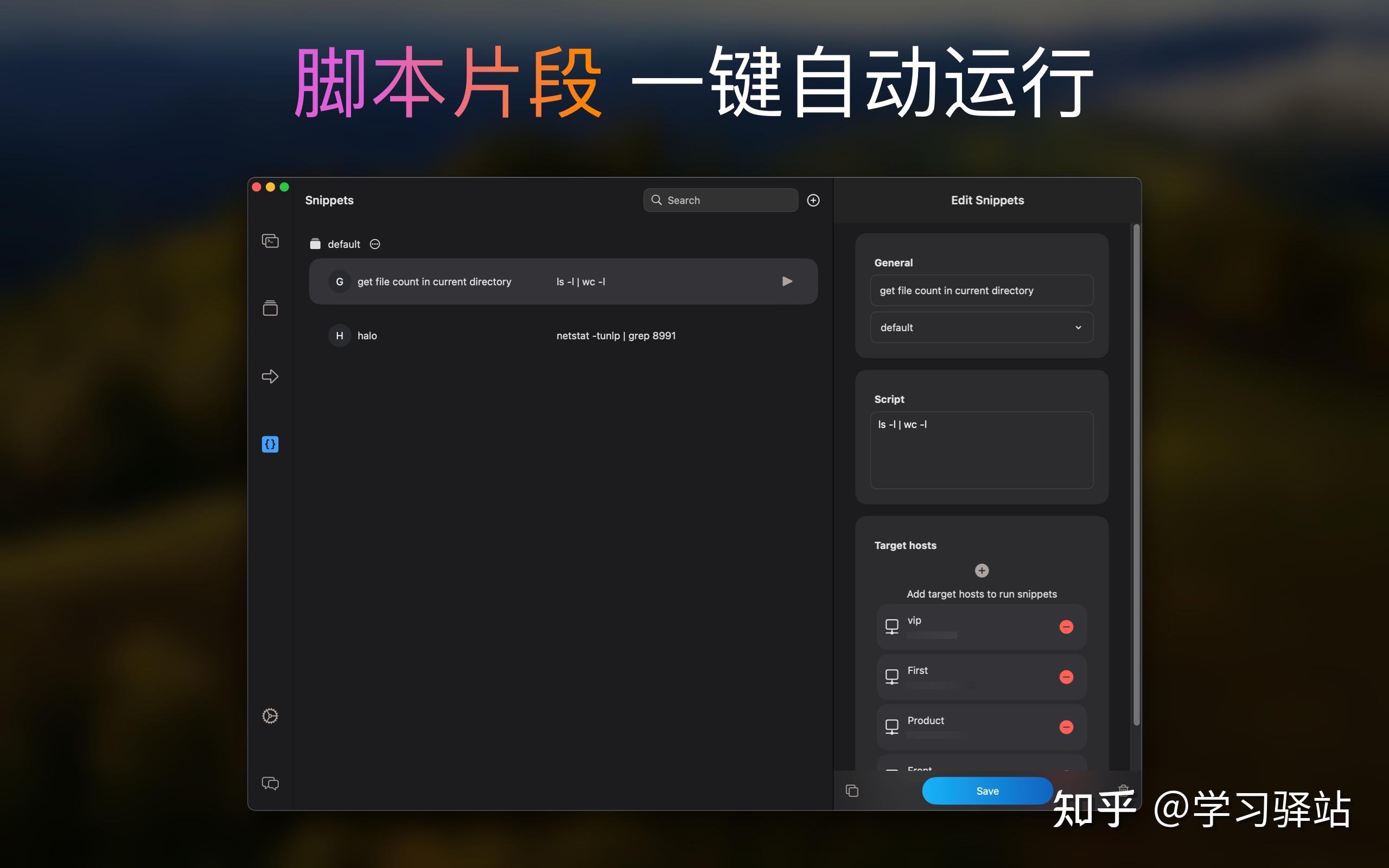Viewport: 1389px width, 868px height.
Task: Click the Search snippets field
Action: (x=721, y=200)
